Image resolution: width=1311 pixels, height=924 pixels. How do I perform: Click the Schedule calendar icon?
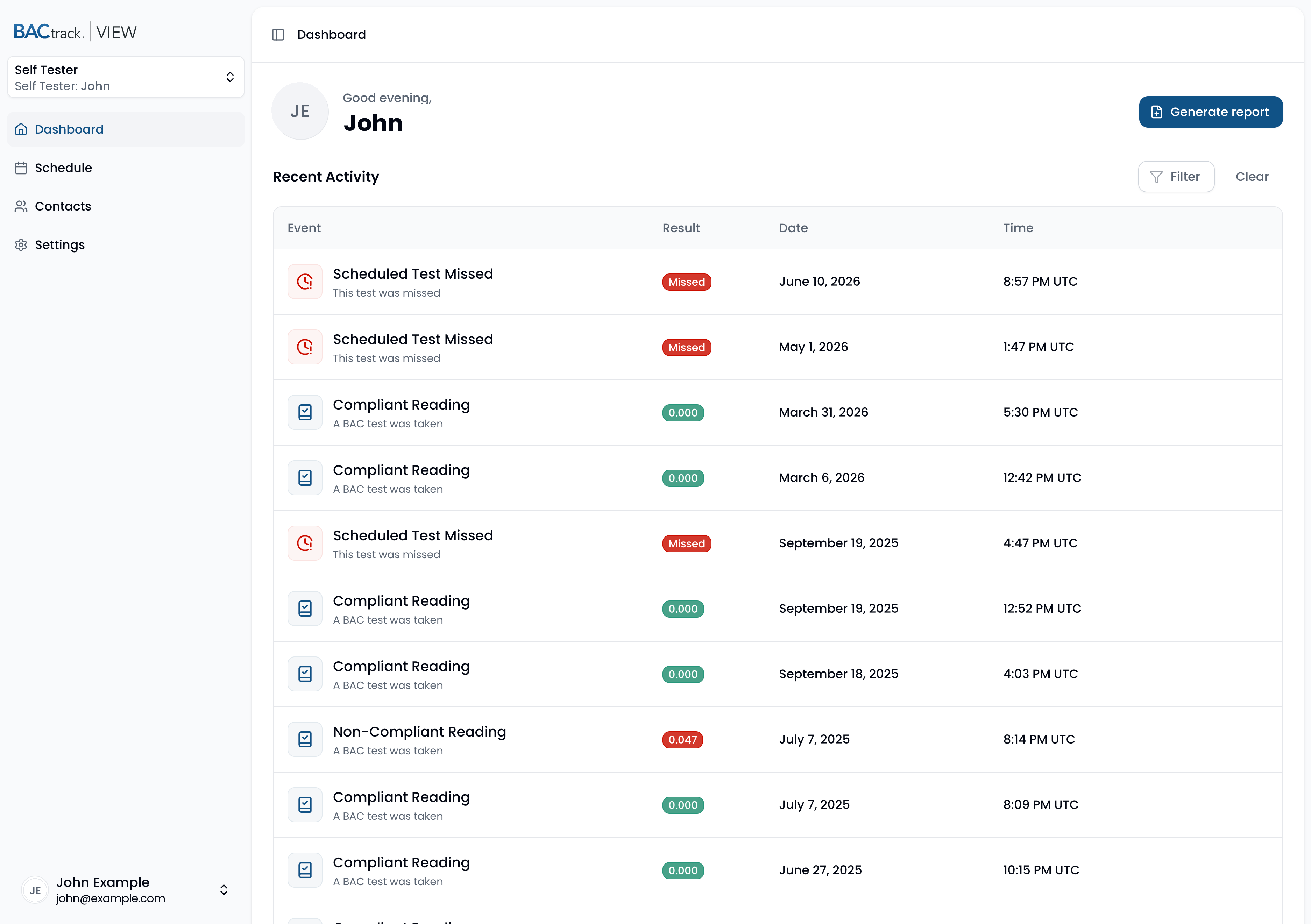tap(21, 168)
